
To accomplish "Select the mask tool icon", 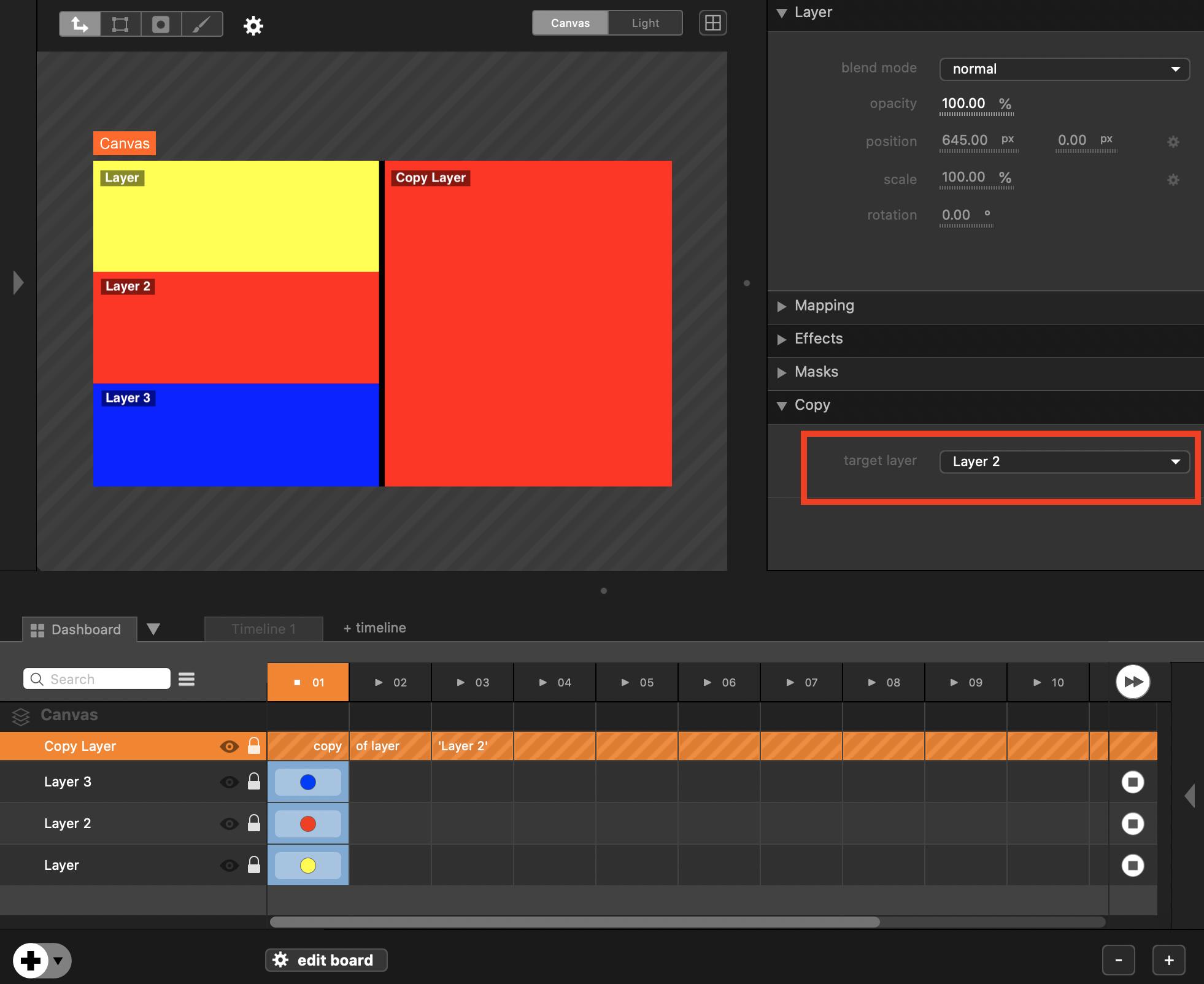I will click(161, 25).
